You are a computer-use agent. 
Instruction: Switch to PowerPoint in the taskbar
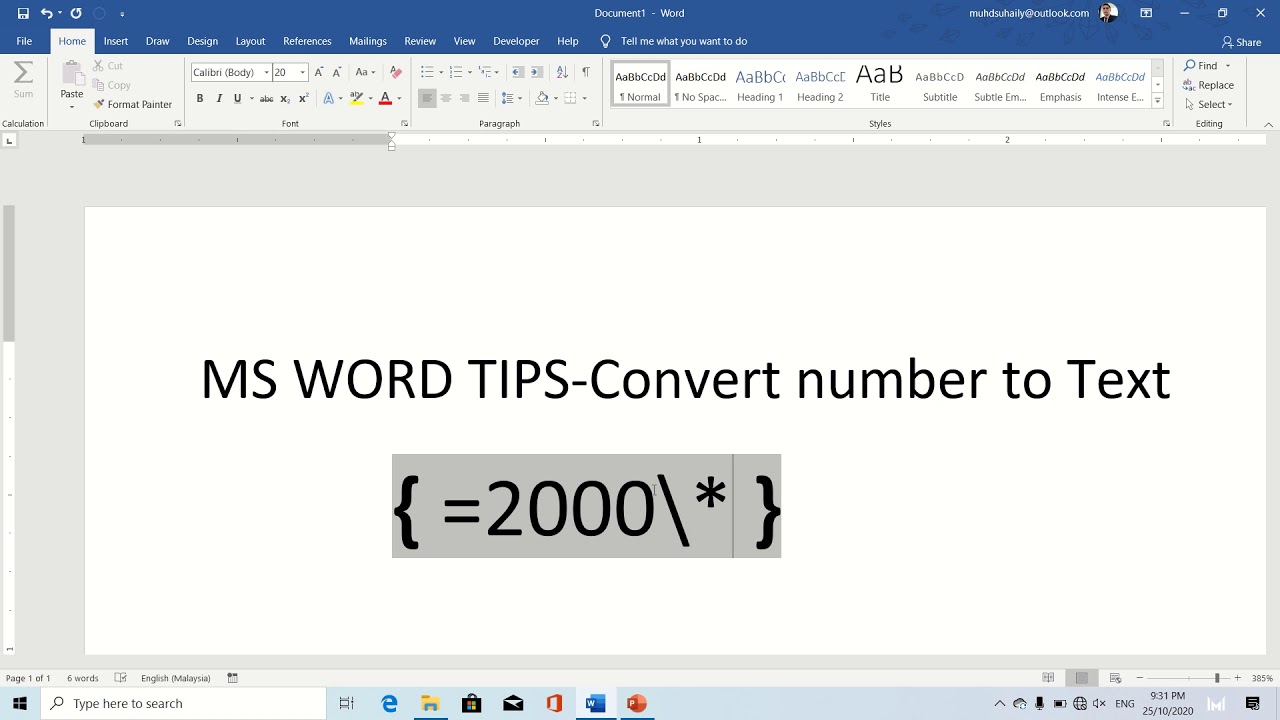click(x=636, y=704)
